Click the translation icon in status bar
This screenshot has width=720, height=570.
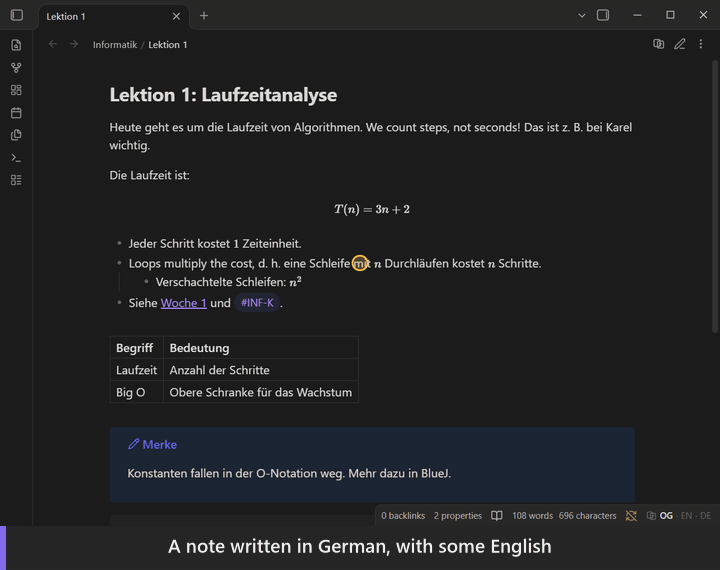click(651, 516)
